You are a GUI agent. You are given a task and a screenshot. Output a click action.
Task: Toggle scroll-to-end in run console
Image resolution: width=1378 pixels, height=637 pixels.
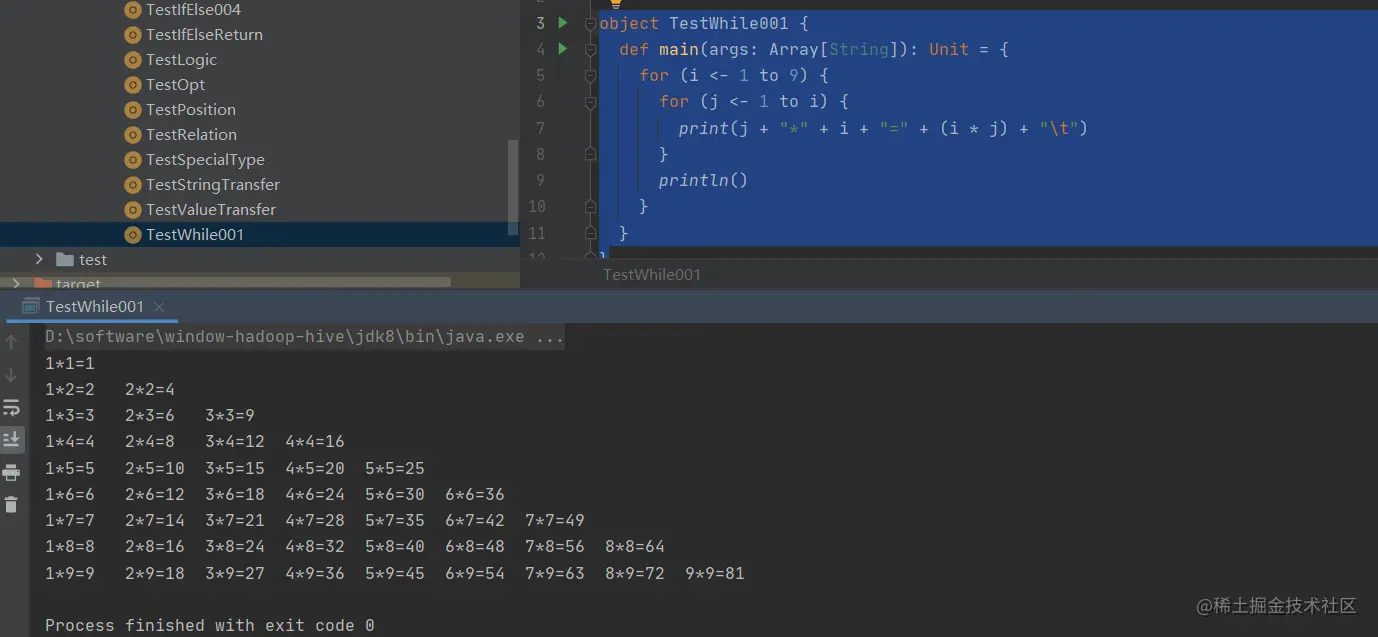[x=12, y=439]
